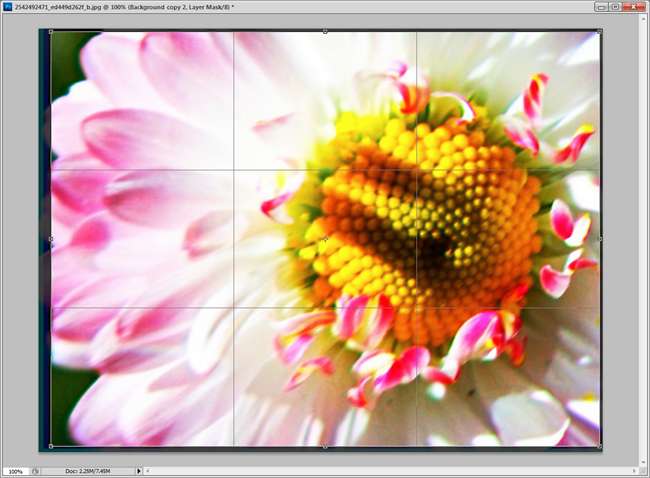Click the bottom-left crop corner handle
This screenshot has width=650, height=478.
51,446
